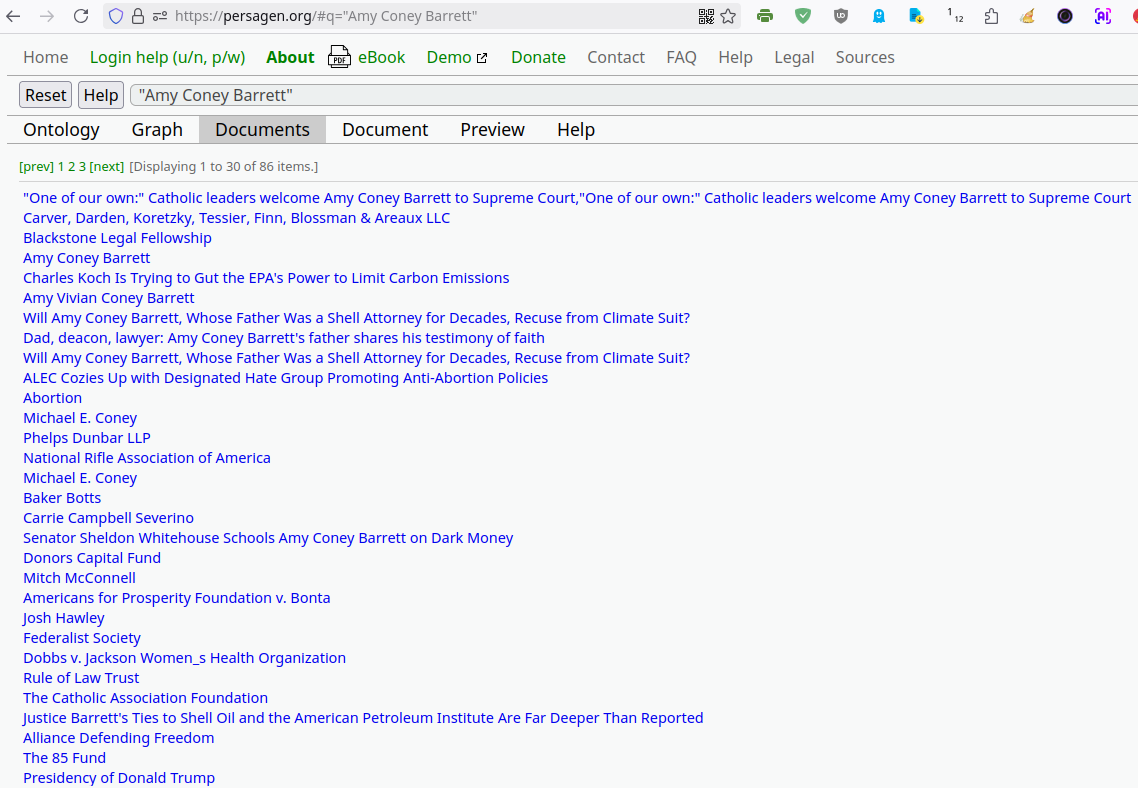The height and width of the screenshot is (788, 1138).
Task: Open Charles Koch EPA carbon emissions article
Action: coord(266,278)
